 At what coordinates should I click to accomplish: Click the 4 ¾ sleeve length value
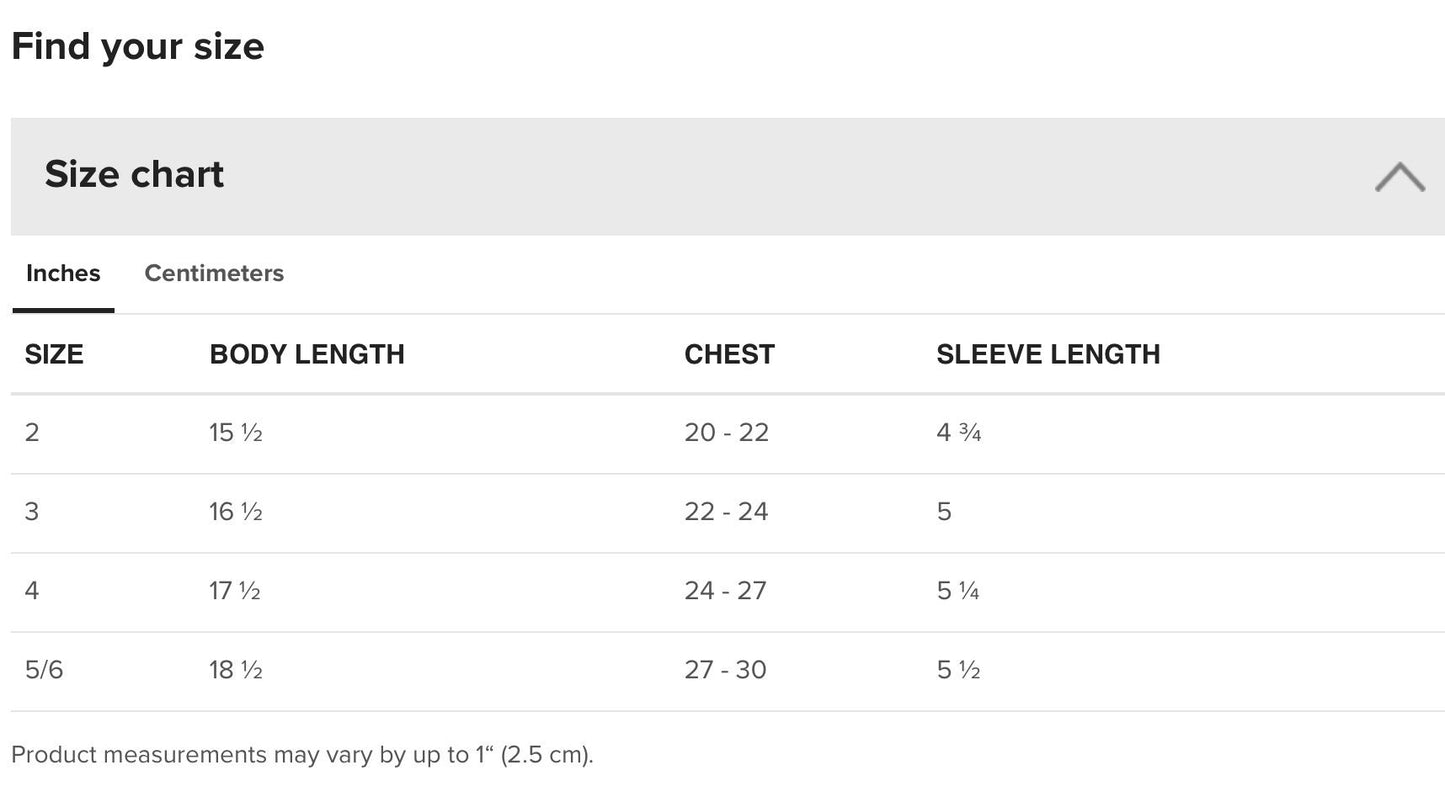click(959, 433)
